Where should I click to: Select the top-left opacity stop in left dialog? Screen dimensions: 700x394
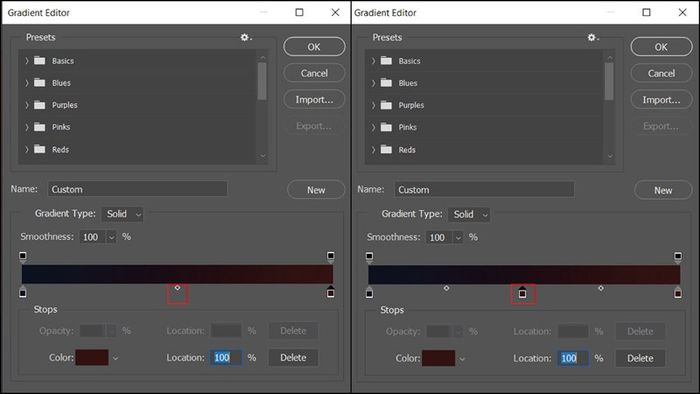click(23, 256)
